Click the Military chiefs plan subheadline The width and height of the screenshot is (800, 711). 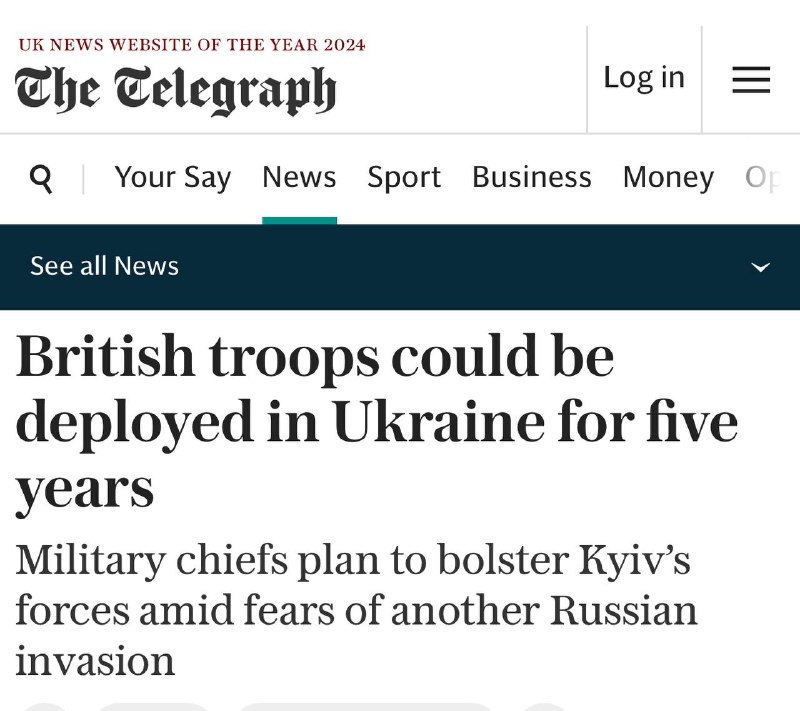coord(356,610)
